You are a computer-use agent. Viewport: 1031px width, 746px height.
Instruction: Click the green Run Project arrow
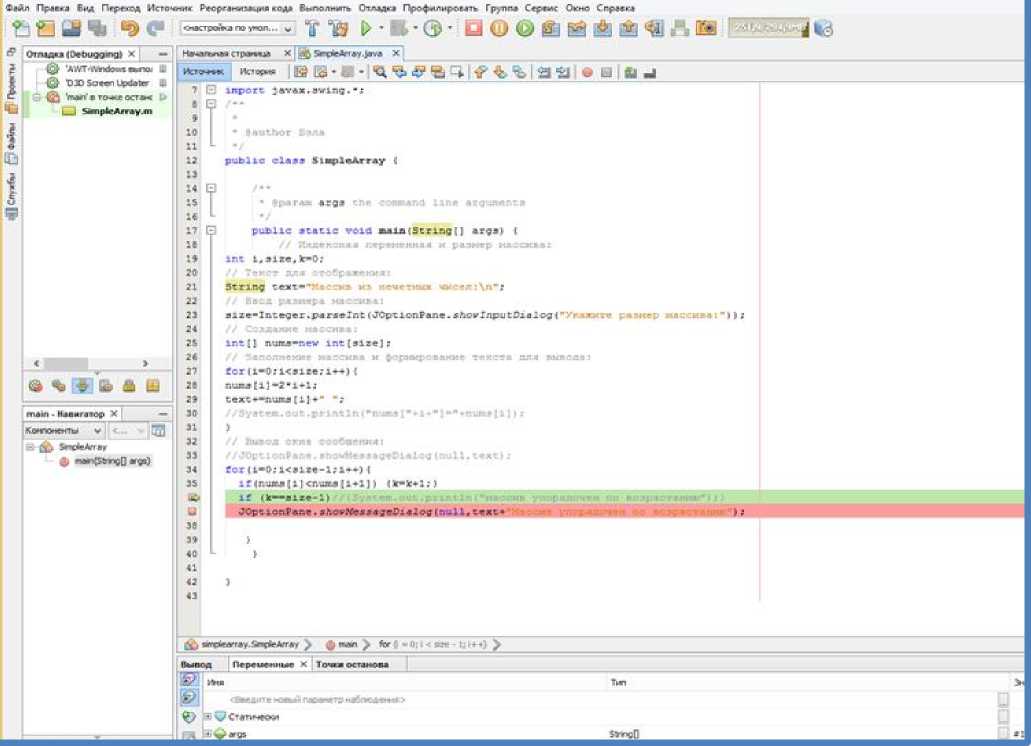(x=366, y=29)
